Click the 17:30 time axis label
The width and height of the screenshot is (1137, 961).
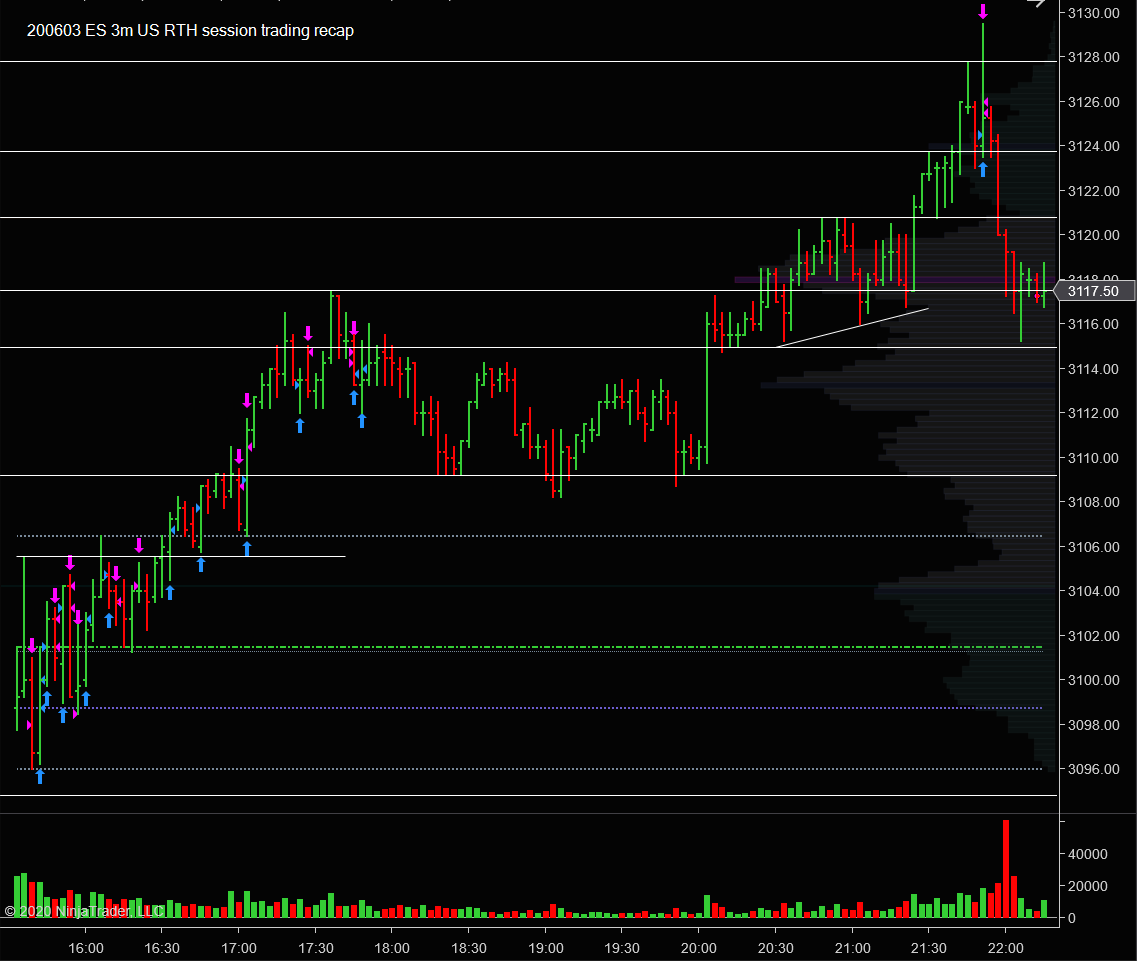point(315,948)
